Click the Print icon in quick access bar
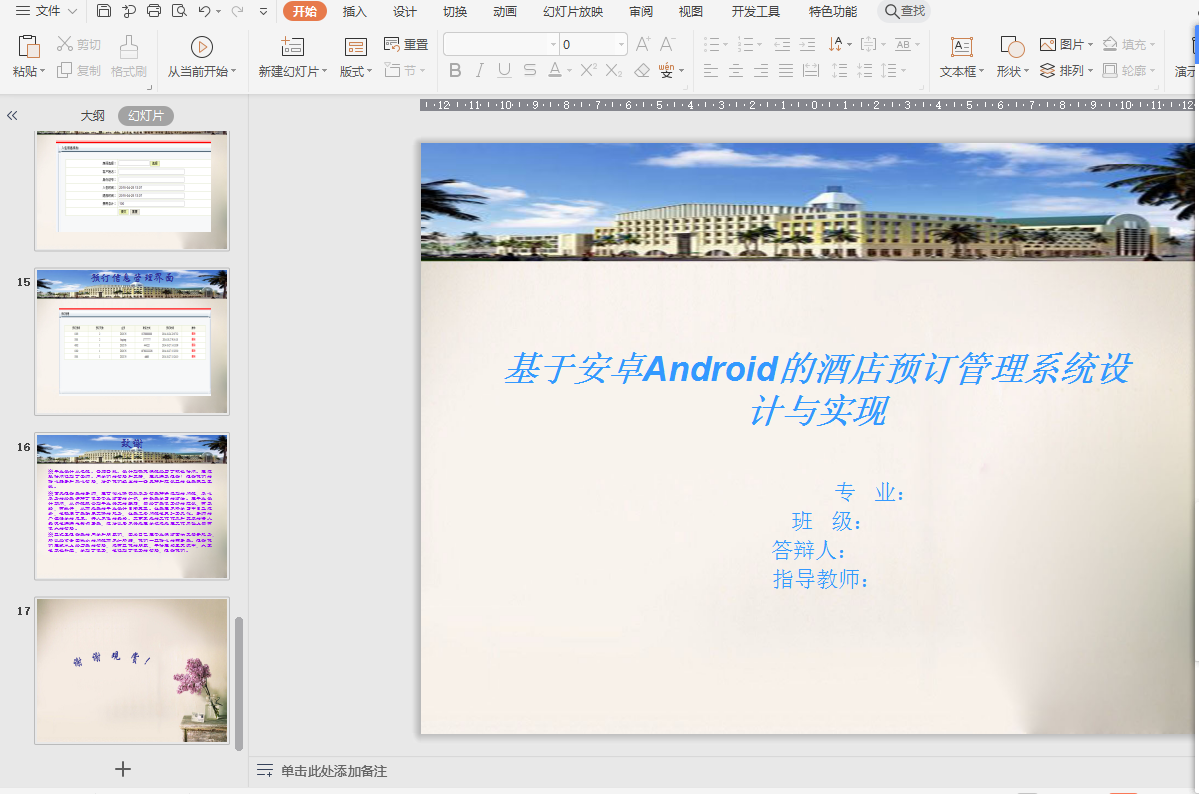The width and height of the screenshot is (1199, 794). [154, 11]
